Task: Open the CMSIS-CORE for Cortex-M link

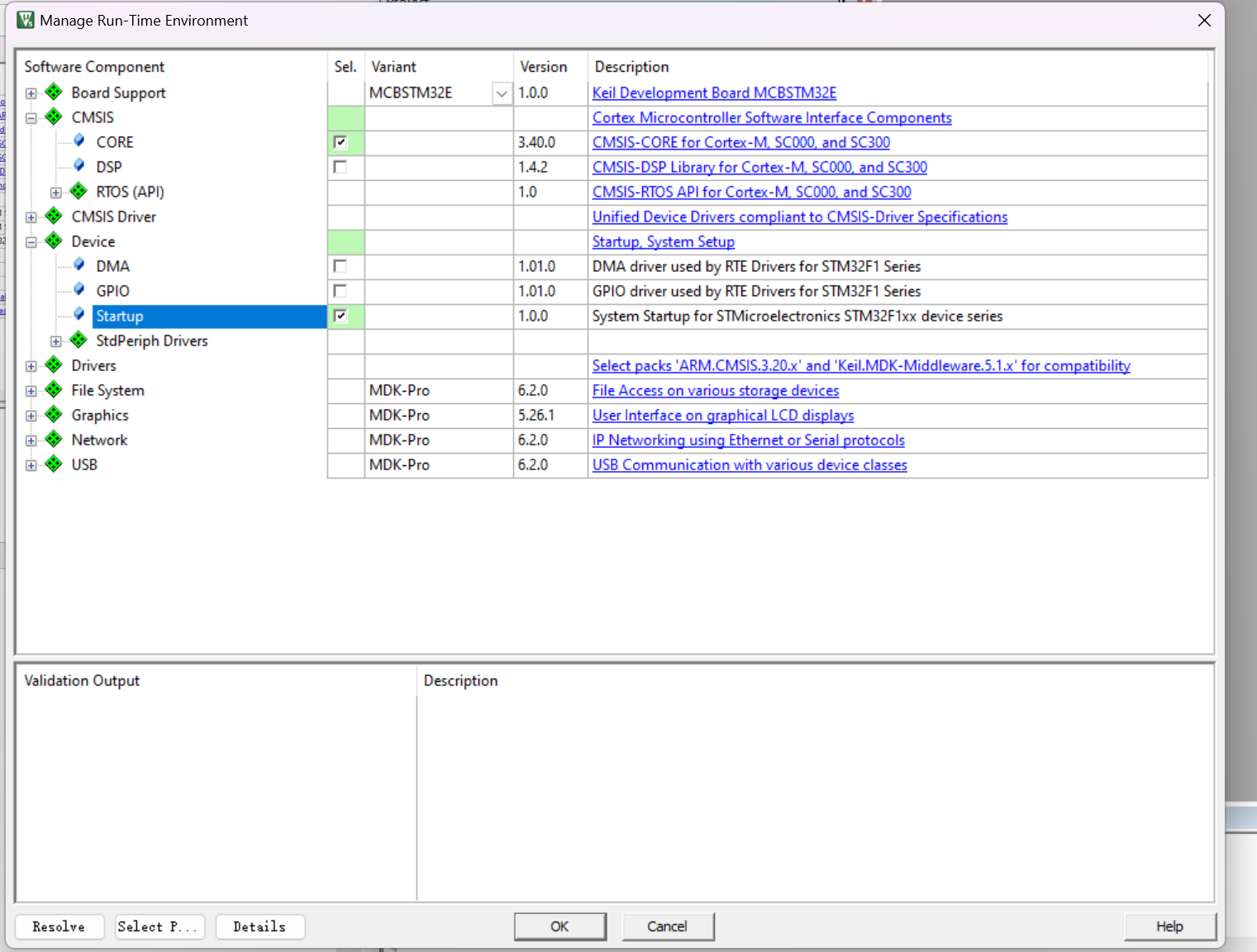Action: point(741,143)
